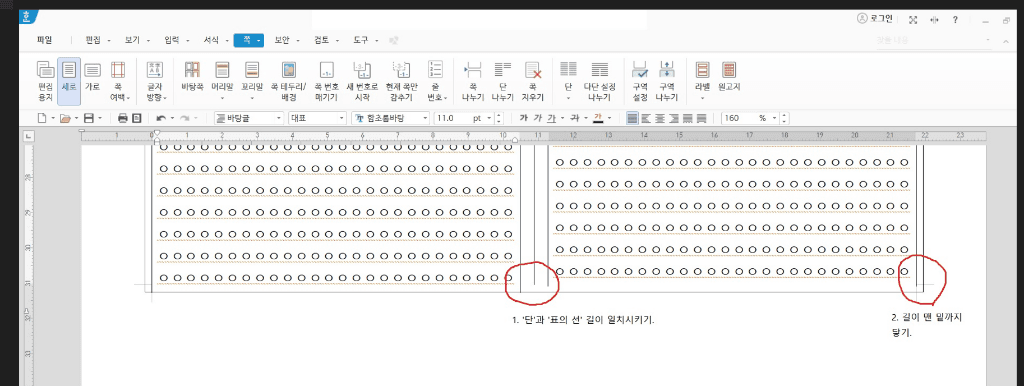Open the 편집 용지 page setup icon
1024x386 pixels.
45,82
